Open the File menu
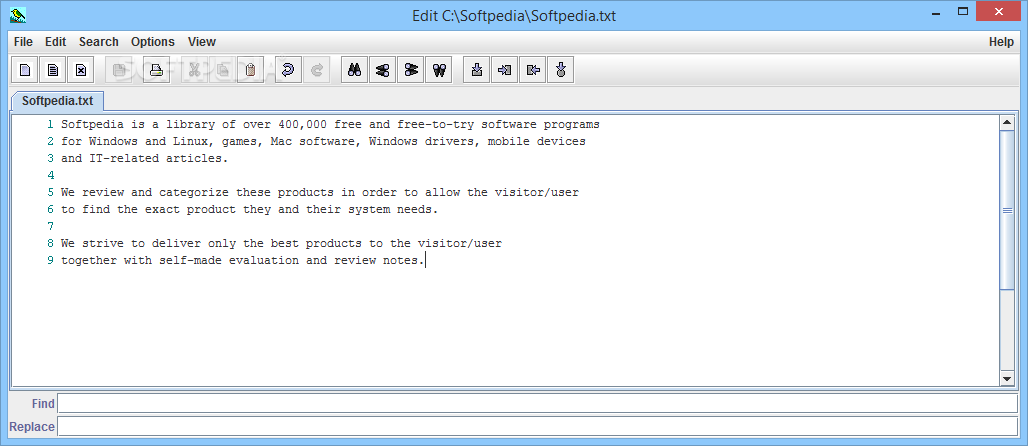The image size is (1028, 446). [23, 41]
